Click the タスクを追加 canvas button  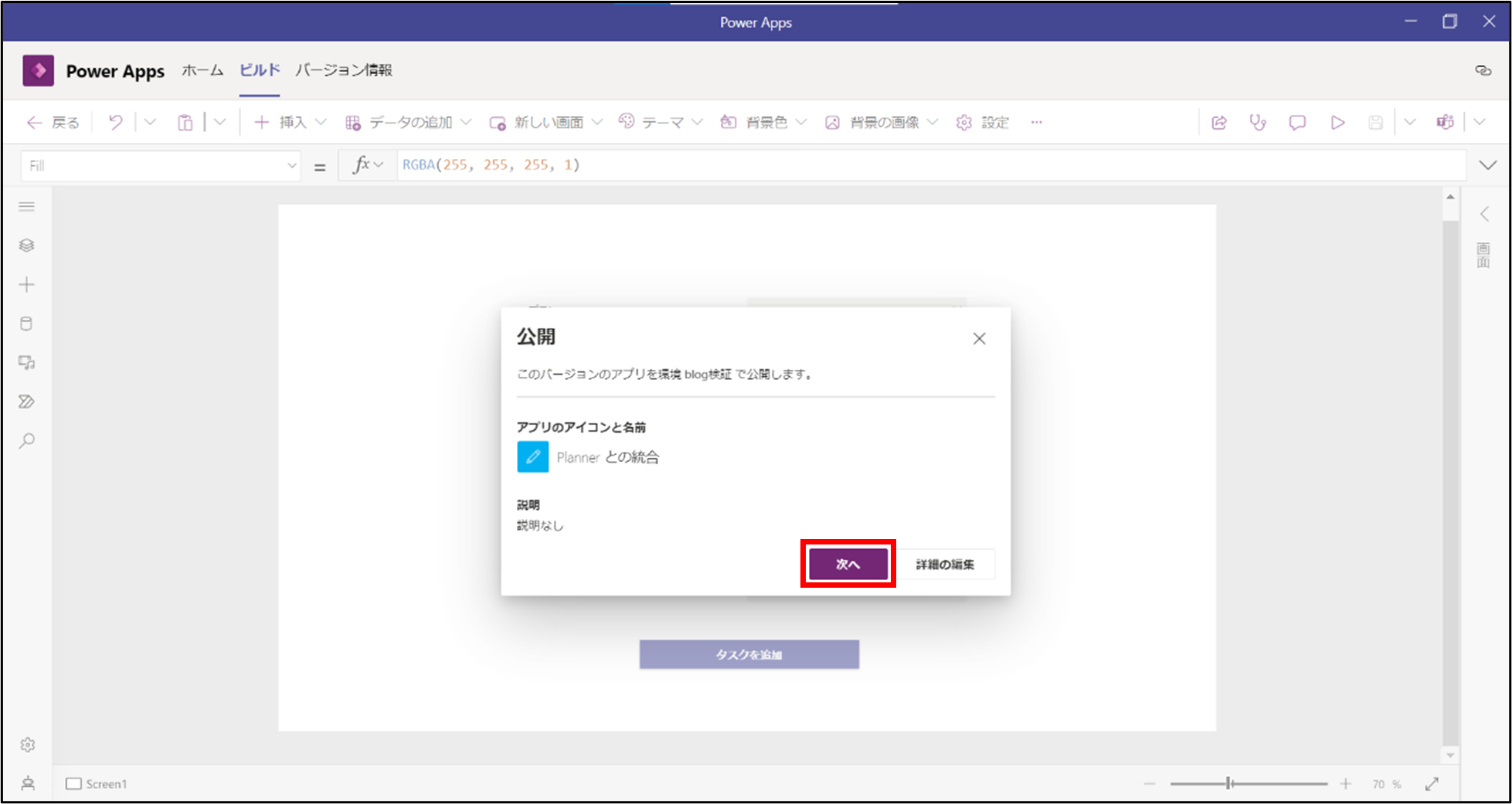tap(749, 654)
